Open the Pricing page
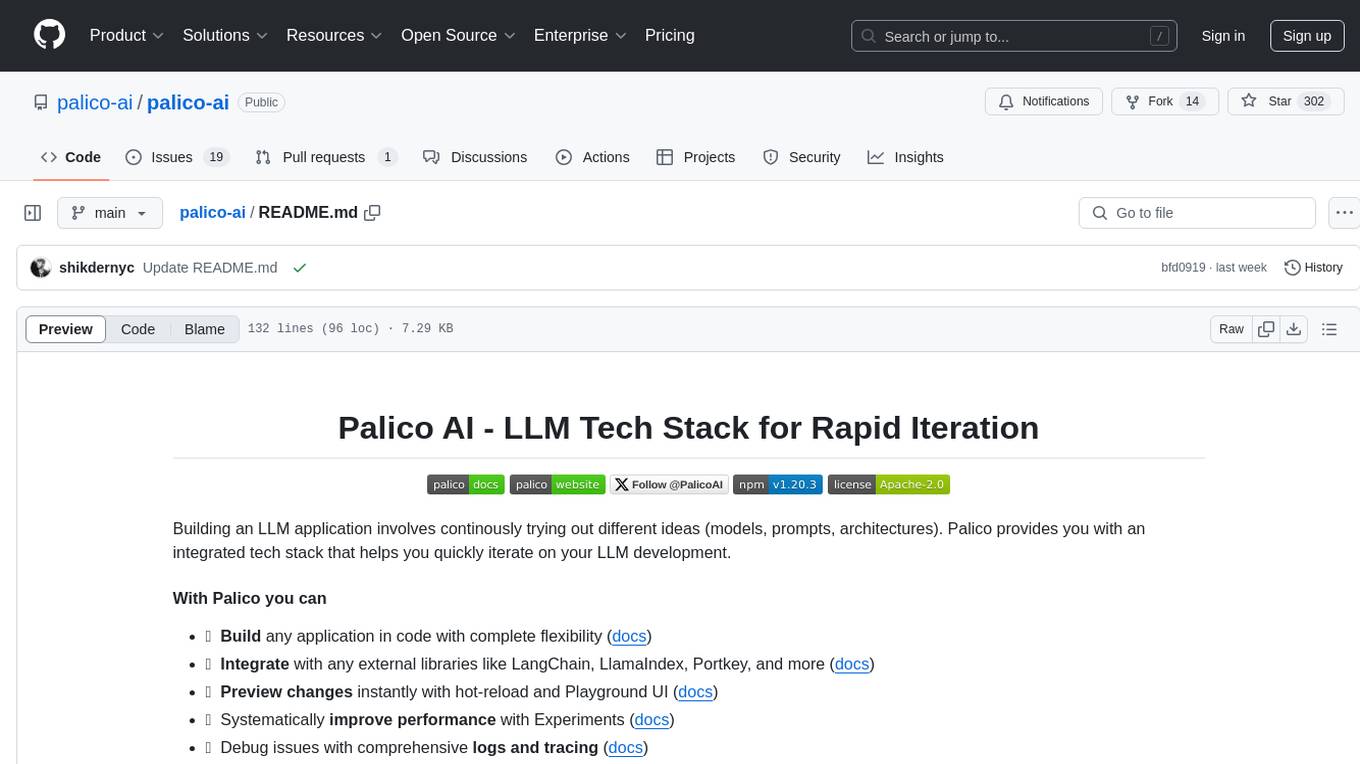The width and height of the screenshot is (1360, 764). point(670,35)
